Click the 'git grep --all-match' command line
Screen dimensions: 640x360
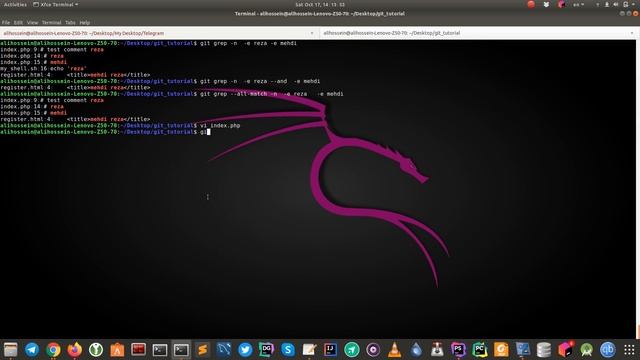(x=172, y=94)
